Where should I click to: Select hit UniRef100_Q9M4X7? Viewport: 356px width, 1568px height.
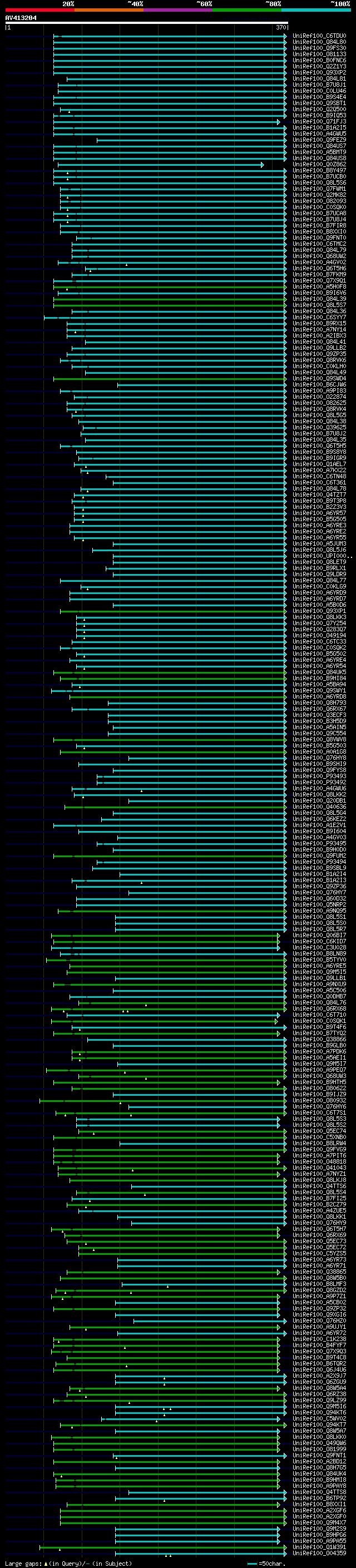pyautogui.click(x=319, y=1522)
